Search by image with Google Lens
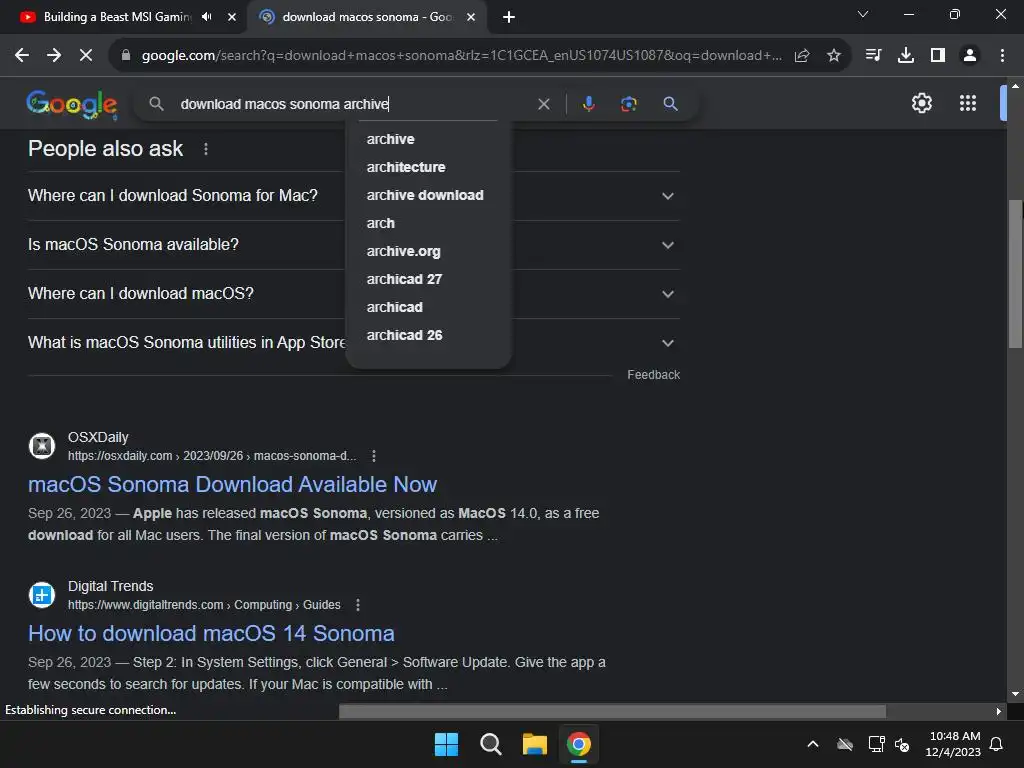 (x=628, y=104)
